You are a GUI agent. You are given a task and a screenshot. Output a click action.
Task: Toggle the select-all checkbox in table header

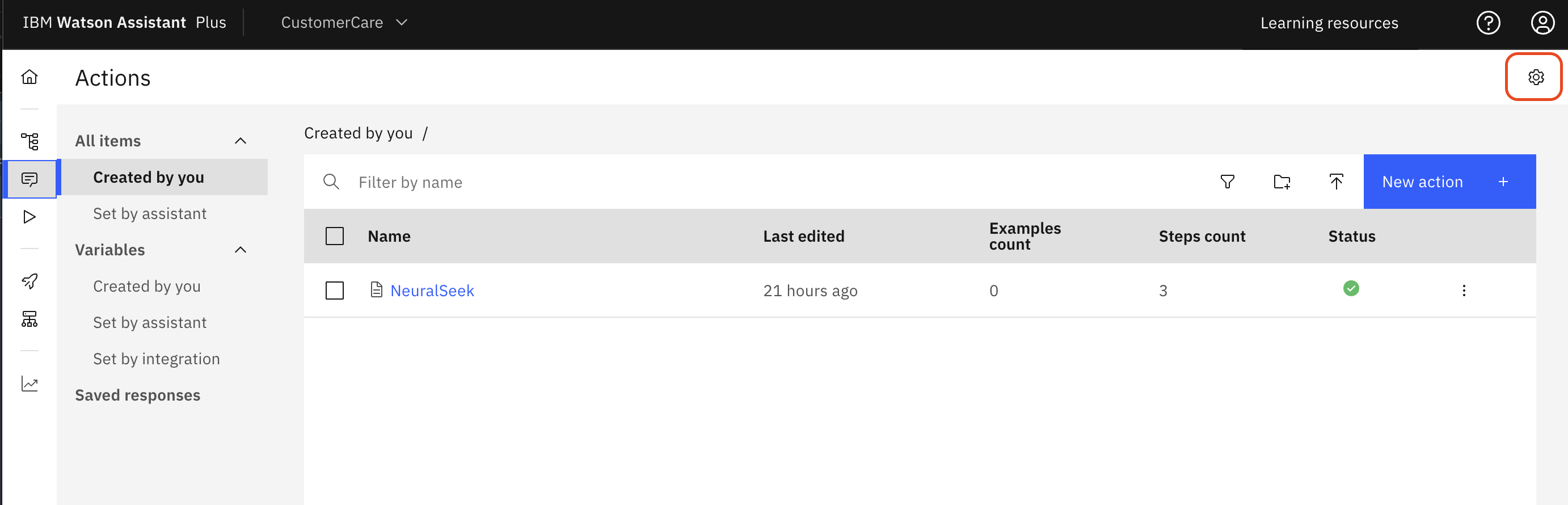[x=334, y=237]
